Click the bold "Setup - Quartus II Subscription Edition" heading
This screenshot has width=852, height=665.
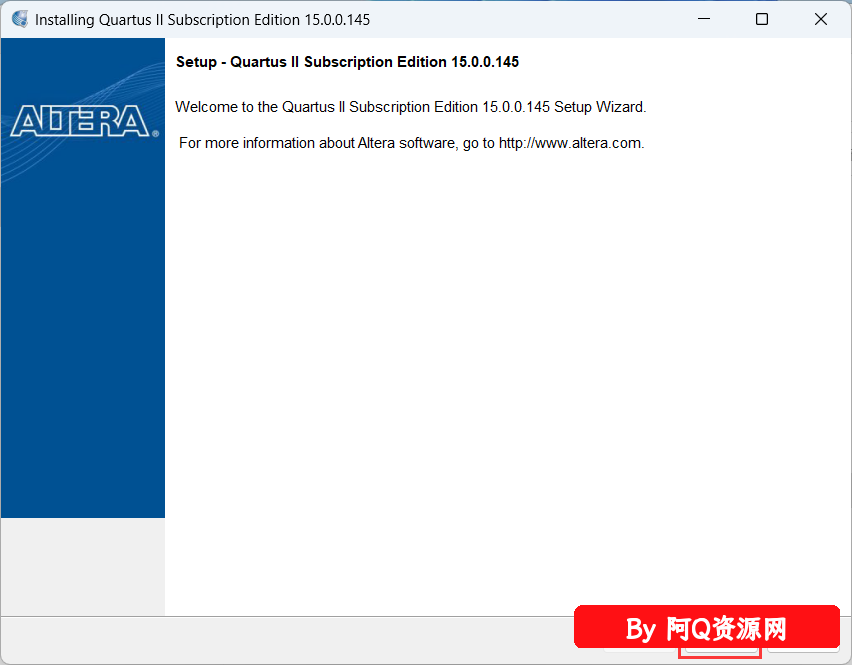(x=347, y=62)
